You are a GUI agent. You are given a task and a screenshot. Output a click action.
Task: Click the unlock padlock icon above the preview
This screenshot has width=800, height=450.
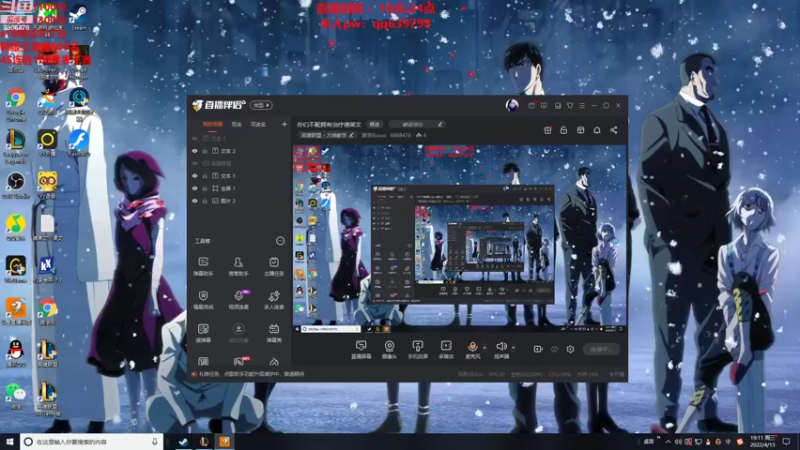564,130
